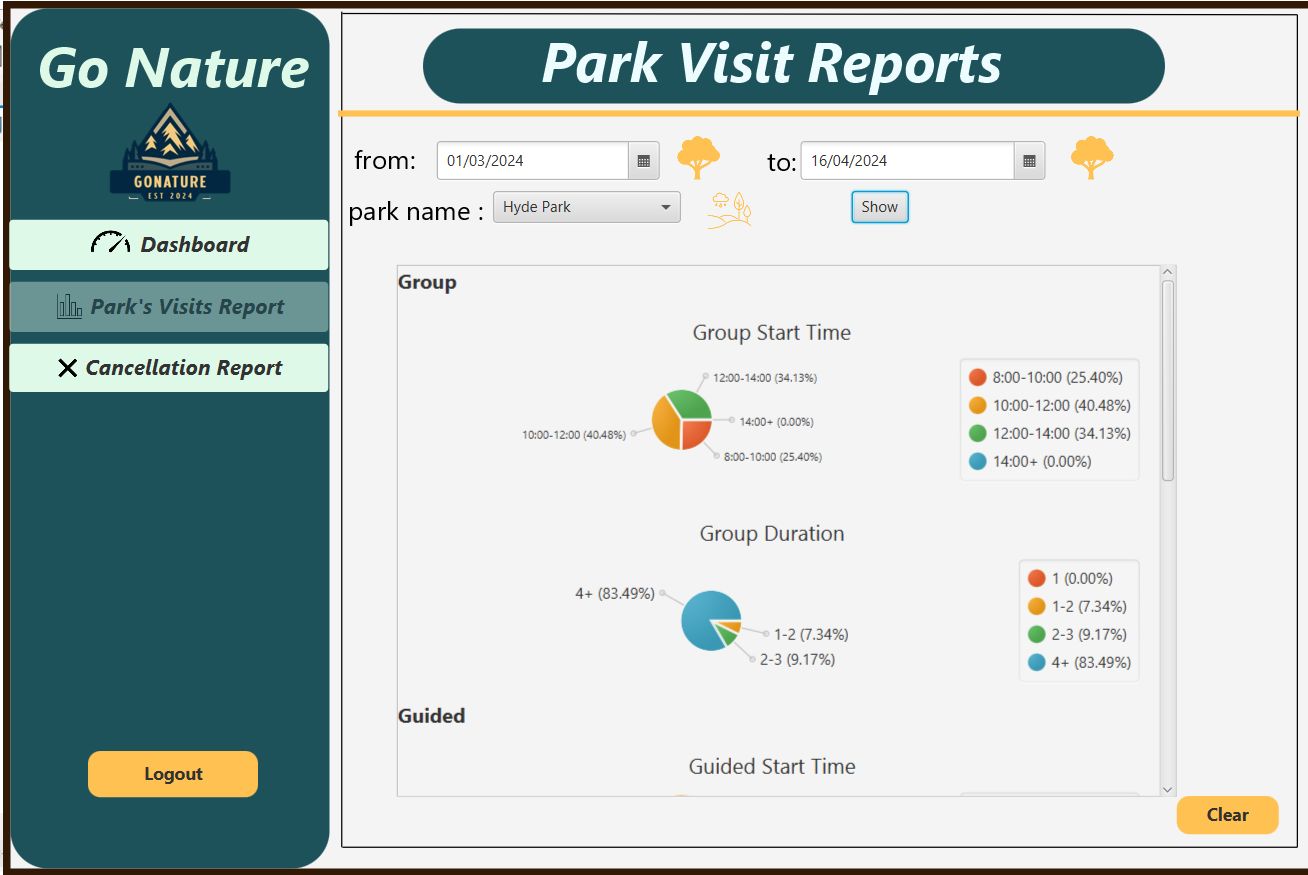Log out using the Logout button
The width and height of the screenshot is (1308, 875).
click(x=173, y=774)
